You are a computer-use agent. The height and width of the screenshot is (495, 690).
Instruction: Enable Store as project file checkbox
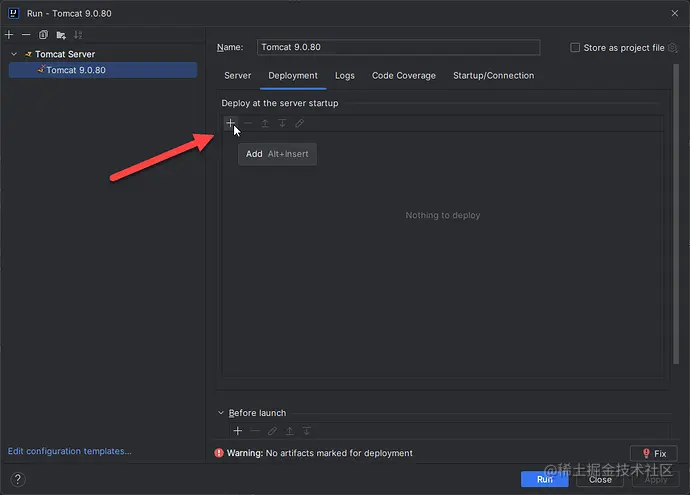point(575,48)
